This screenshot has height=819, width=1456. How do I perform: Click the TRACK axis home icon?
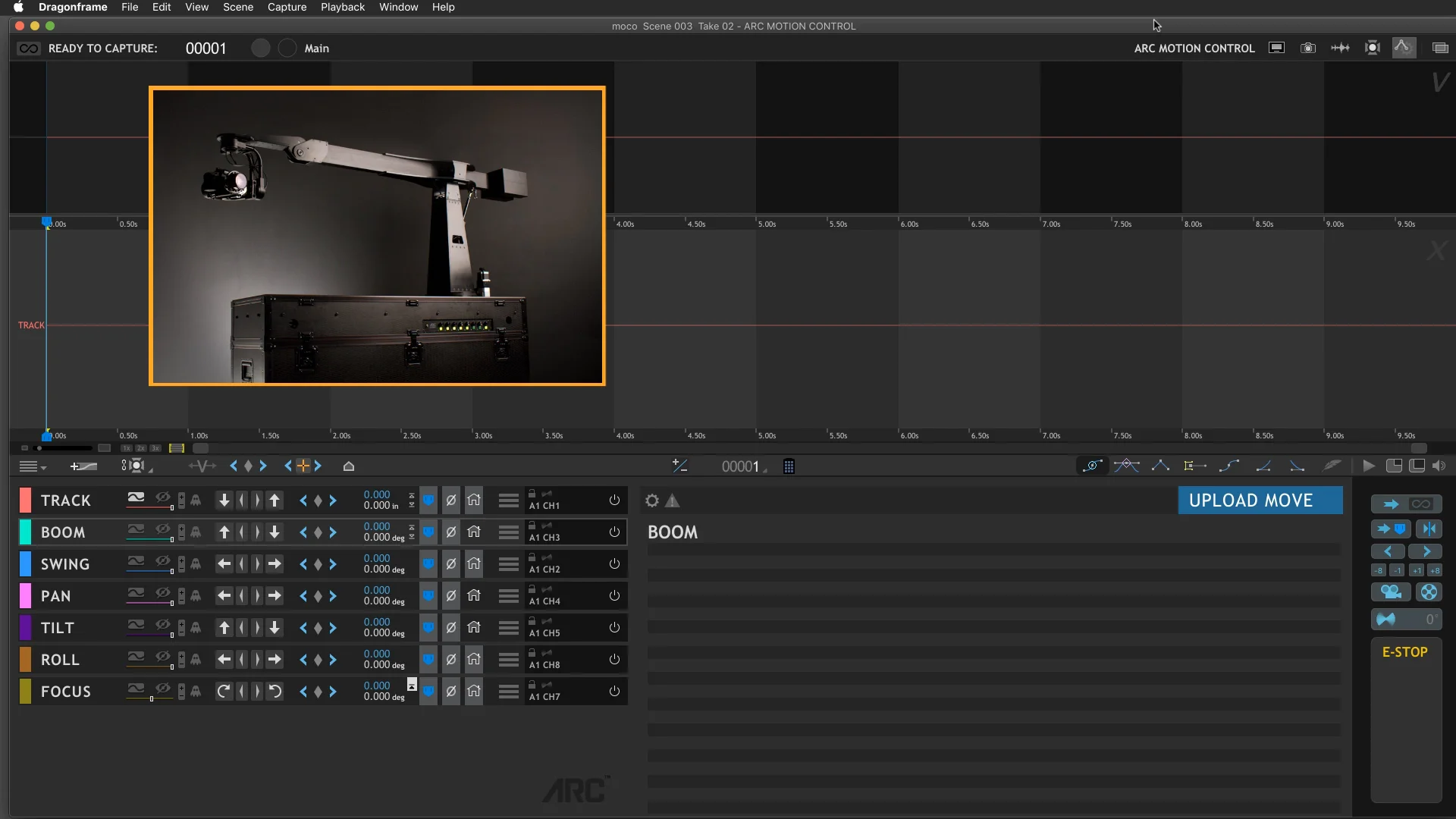click(474, 500)
